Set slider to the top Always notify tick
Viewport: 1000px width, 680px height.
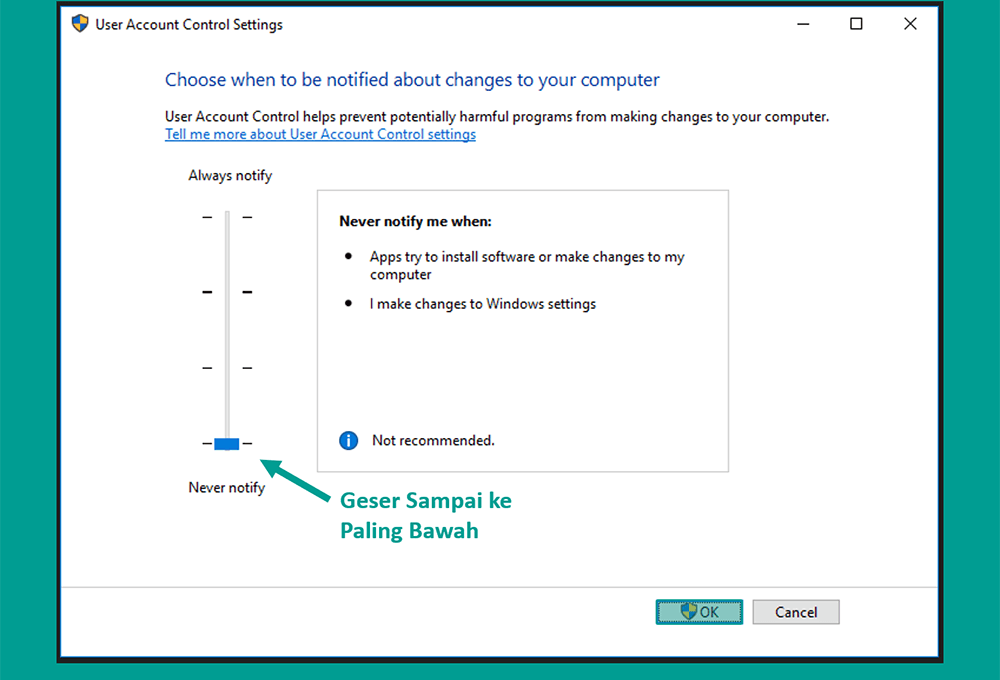coord(227,217)
